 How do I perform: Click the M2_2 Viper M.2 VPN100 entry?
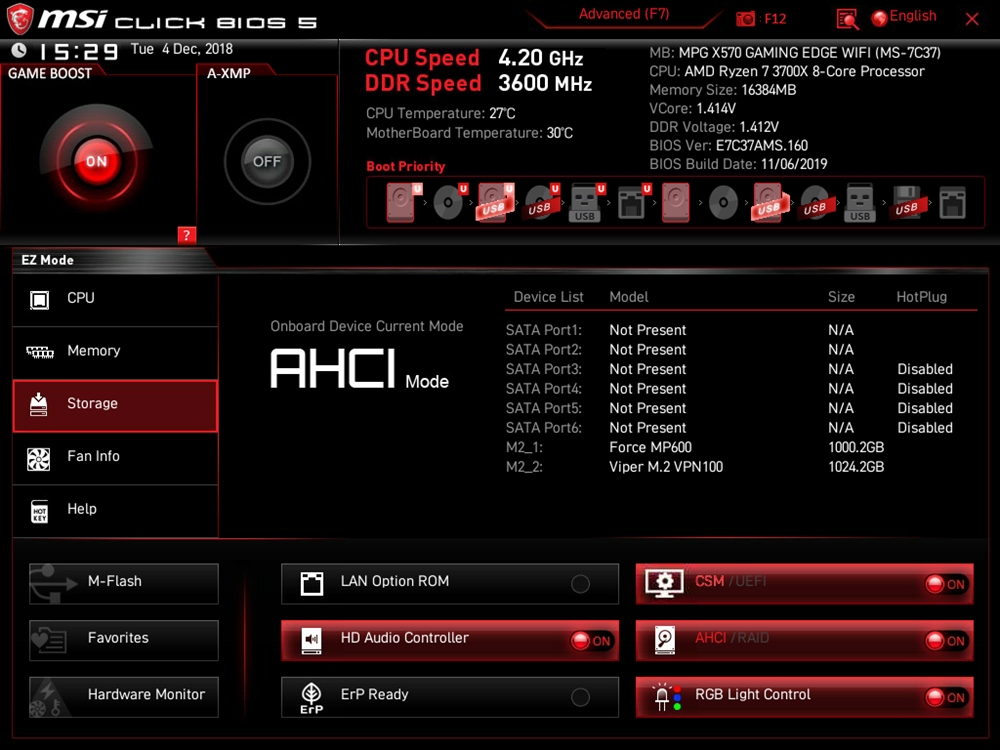point(666,467)
